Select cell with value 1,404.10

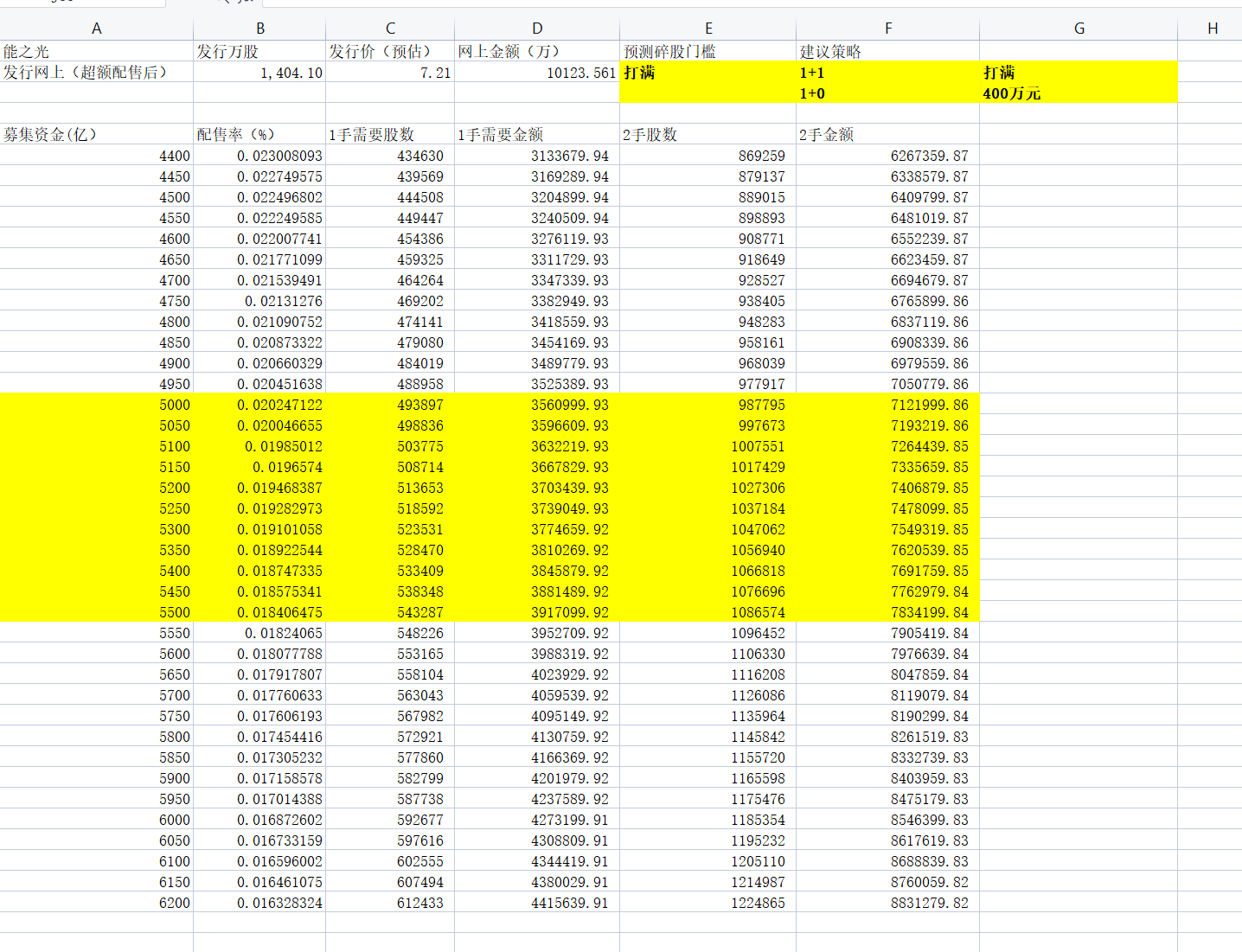click(259, 72)
